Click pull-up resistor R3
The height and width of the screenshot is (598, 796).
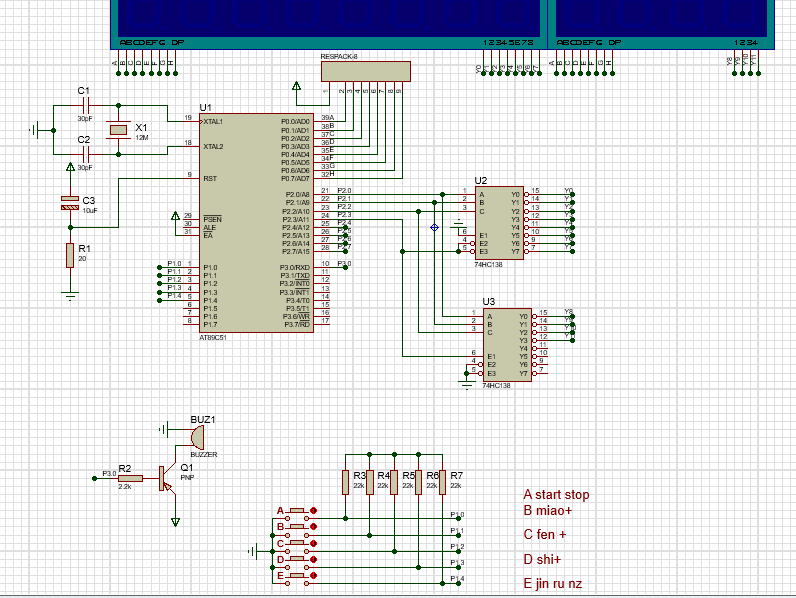(x=346, y=482)
